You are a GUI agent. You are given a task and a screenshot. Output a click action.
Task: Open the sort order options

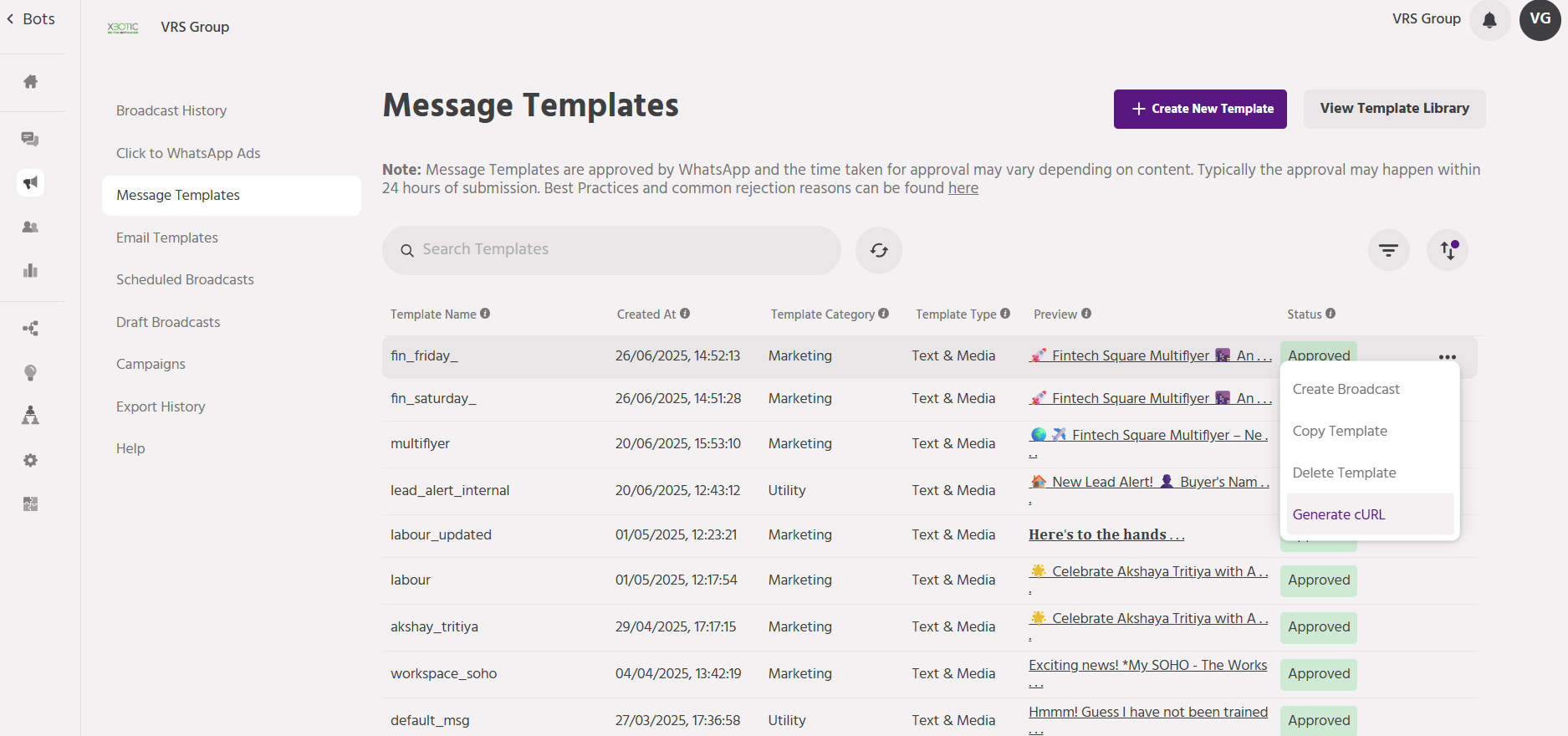[1448, 250]
